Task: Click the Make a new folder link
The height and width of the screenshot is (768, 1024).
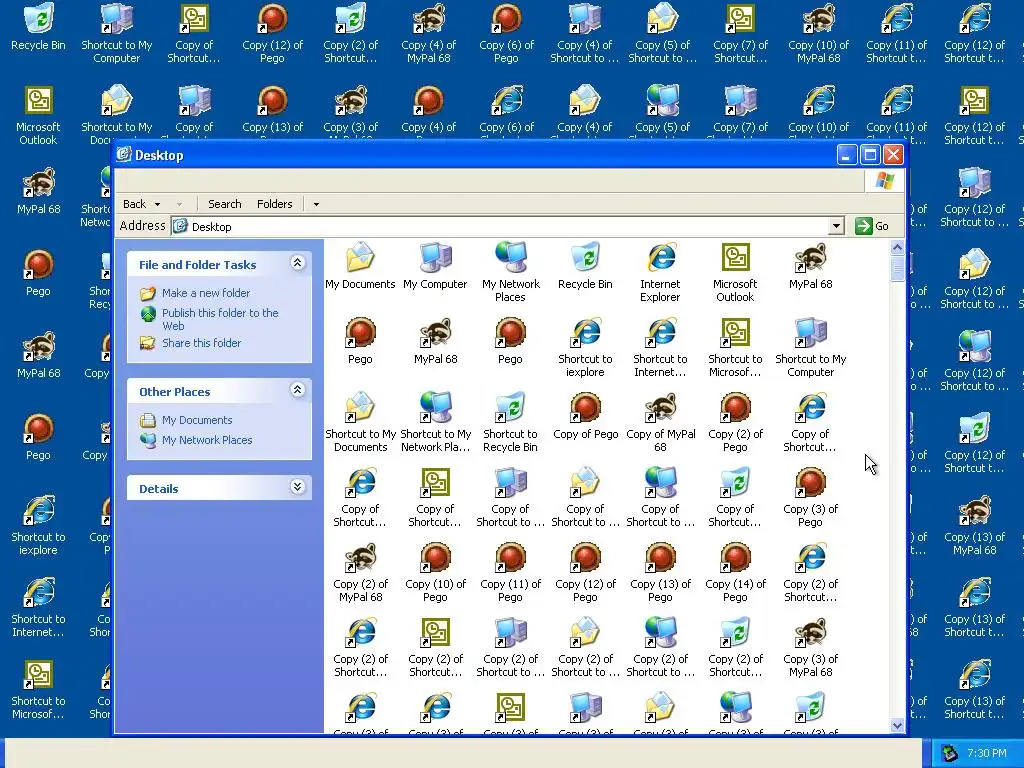Action: [x=206, y=293]
